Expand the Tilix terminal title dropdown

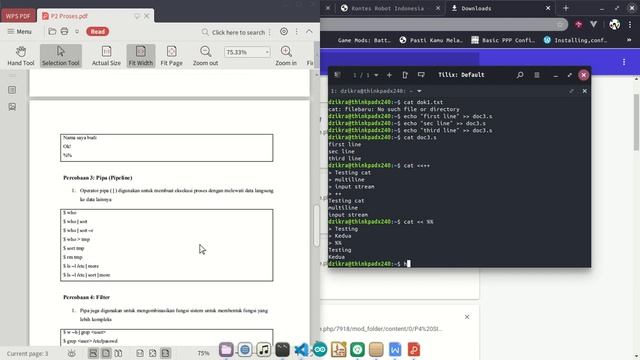point(419,91)
